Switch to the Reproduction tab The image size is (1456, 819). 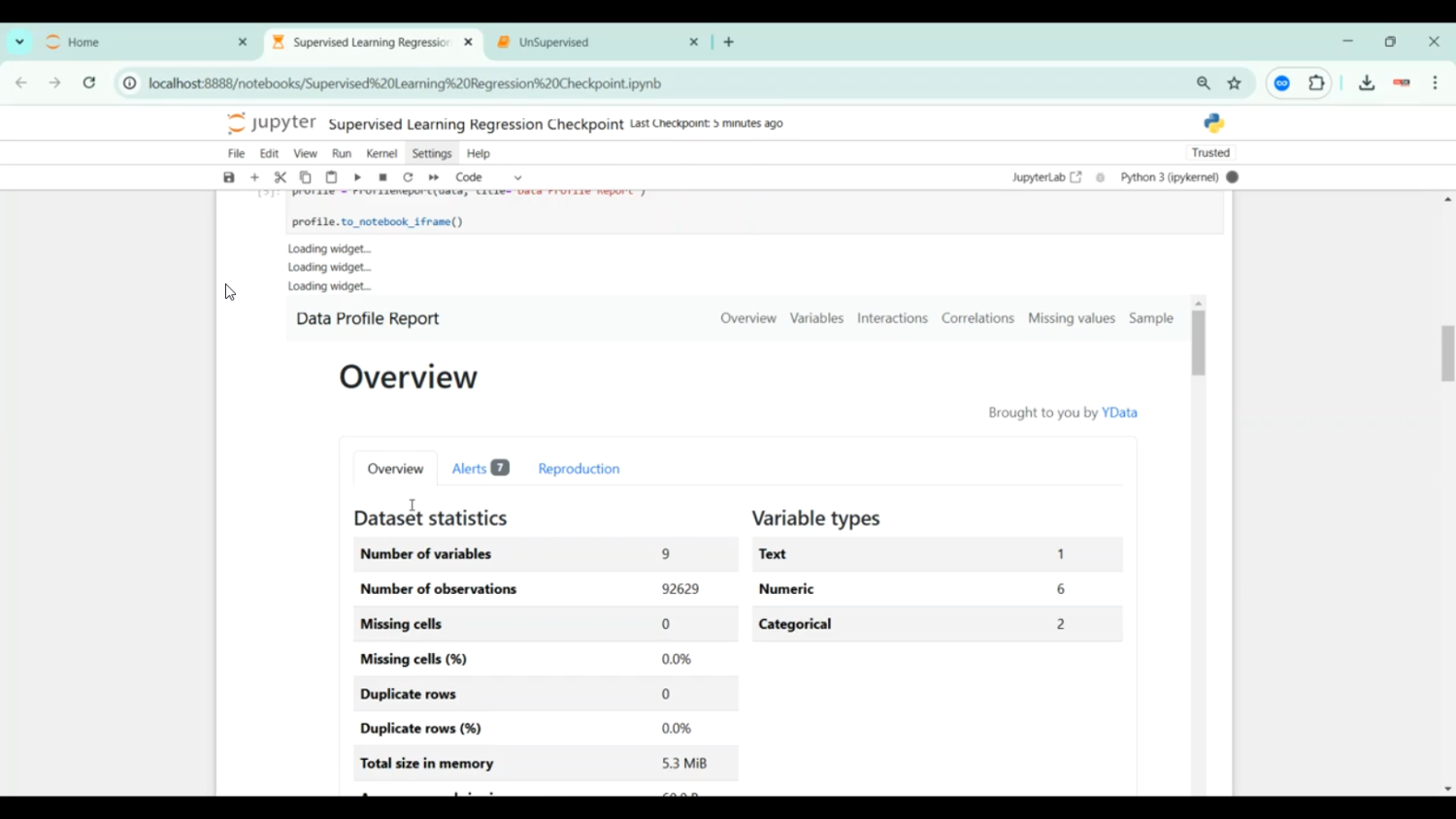pyautogui.click(x=579, y=469)
